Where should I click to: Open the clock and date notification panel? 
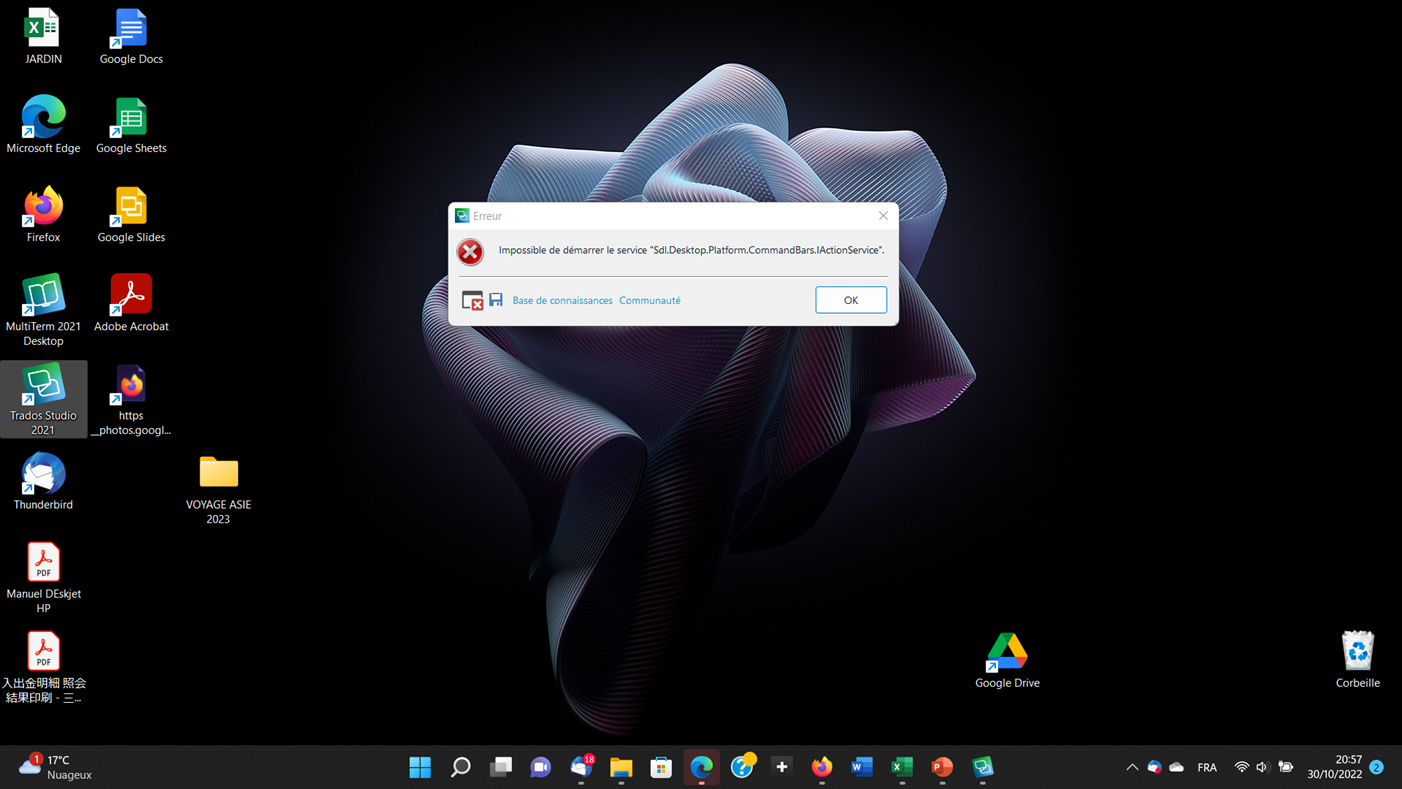(1334, 767)
